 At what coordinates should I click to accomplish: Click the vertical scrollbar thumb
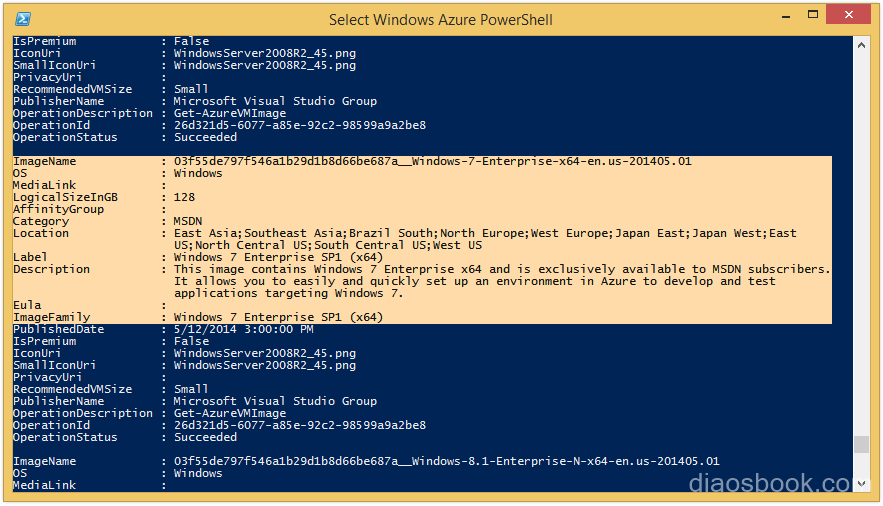point(861,444)
